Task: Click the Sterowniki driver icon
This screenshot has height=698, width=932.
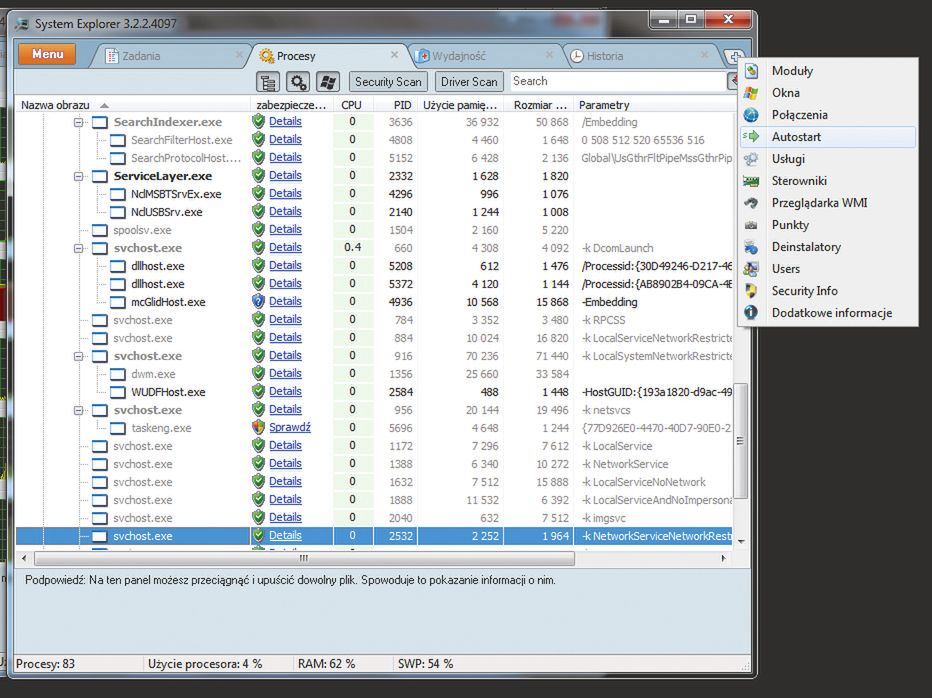Action: pos(751,181)
